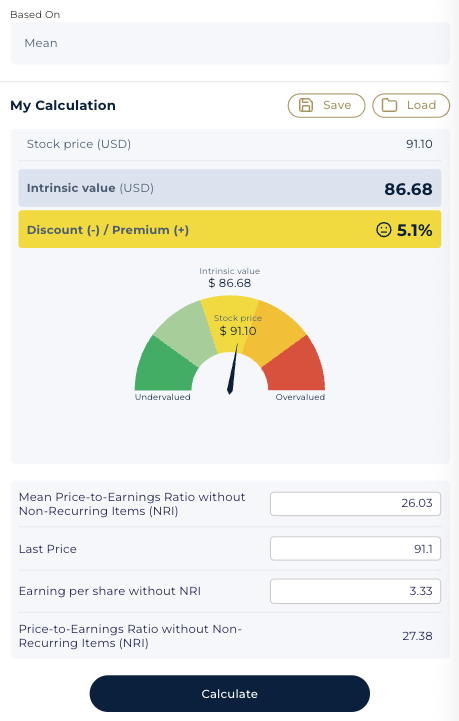Click the folder Load icon
The width and height of the screenshot is (459, 721).
click(389, 105)
